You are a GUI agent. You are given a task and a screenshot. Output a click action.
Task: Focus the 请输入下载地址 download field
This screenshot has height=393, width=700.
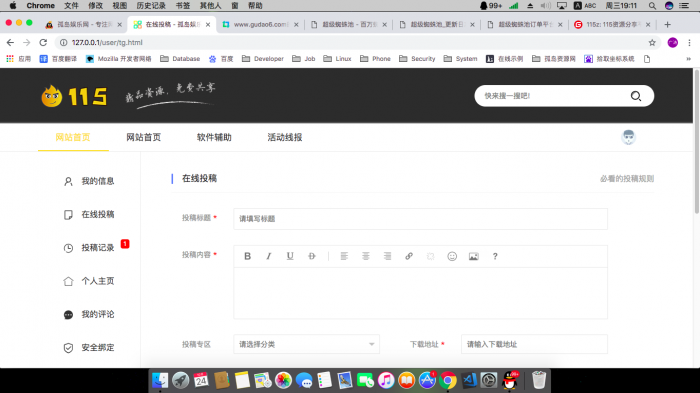pos(534,344)
